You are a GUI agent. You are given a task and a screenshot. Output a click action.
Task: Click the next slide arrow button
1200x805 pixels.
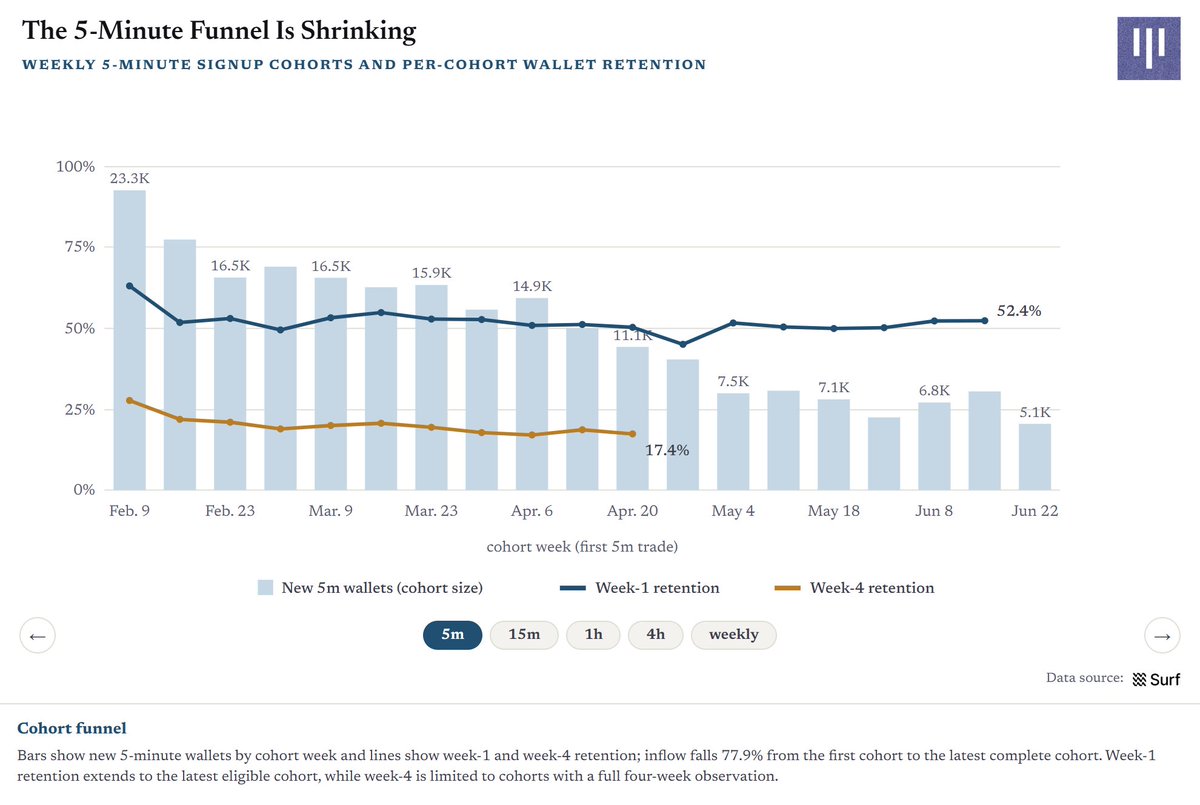click(x=1161, y=635)
